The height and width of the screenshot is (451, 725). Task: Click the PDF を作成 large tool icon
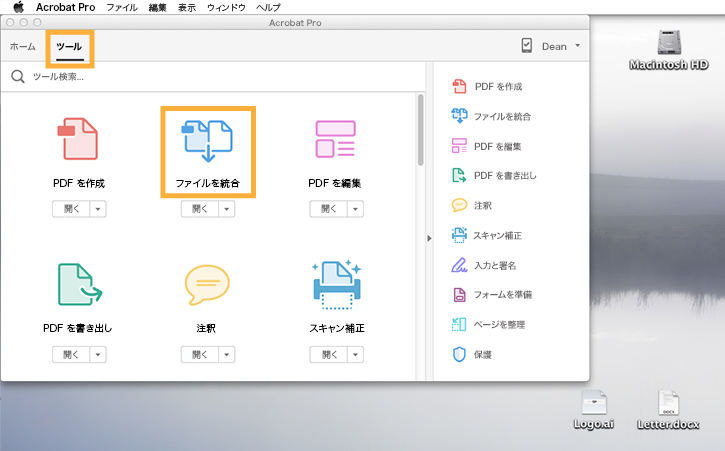pyautogui.click(x=78, y=139)
